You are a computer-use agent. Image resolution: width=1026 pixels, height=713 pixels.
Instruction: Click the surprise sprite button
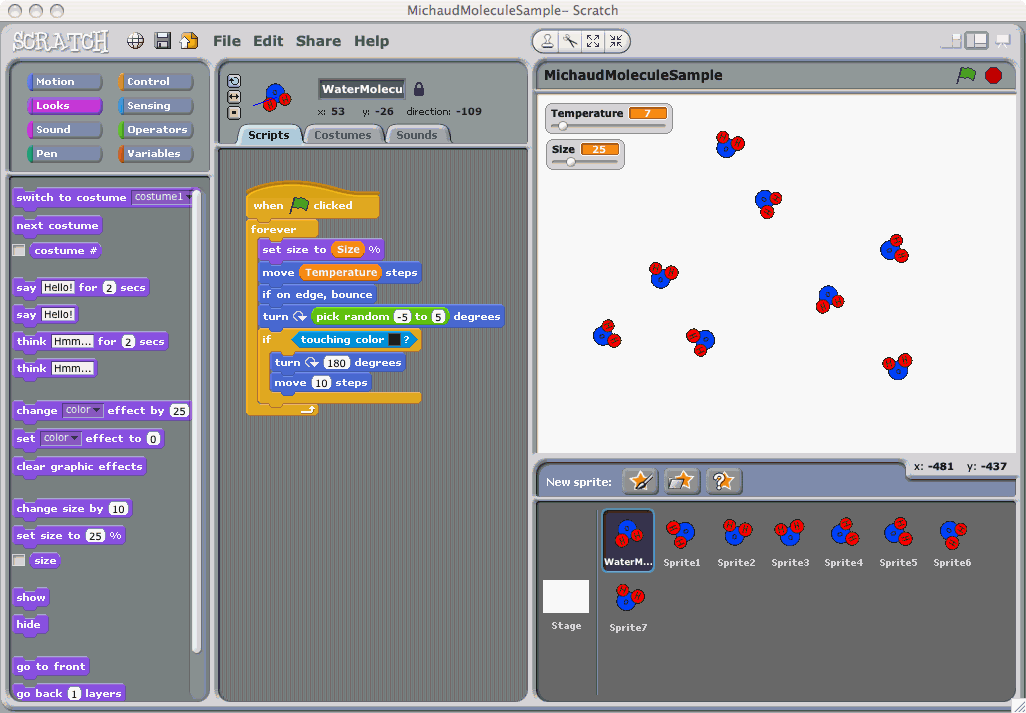723,481
